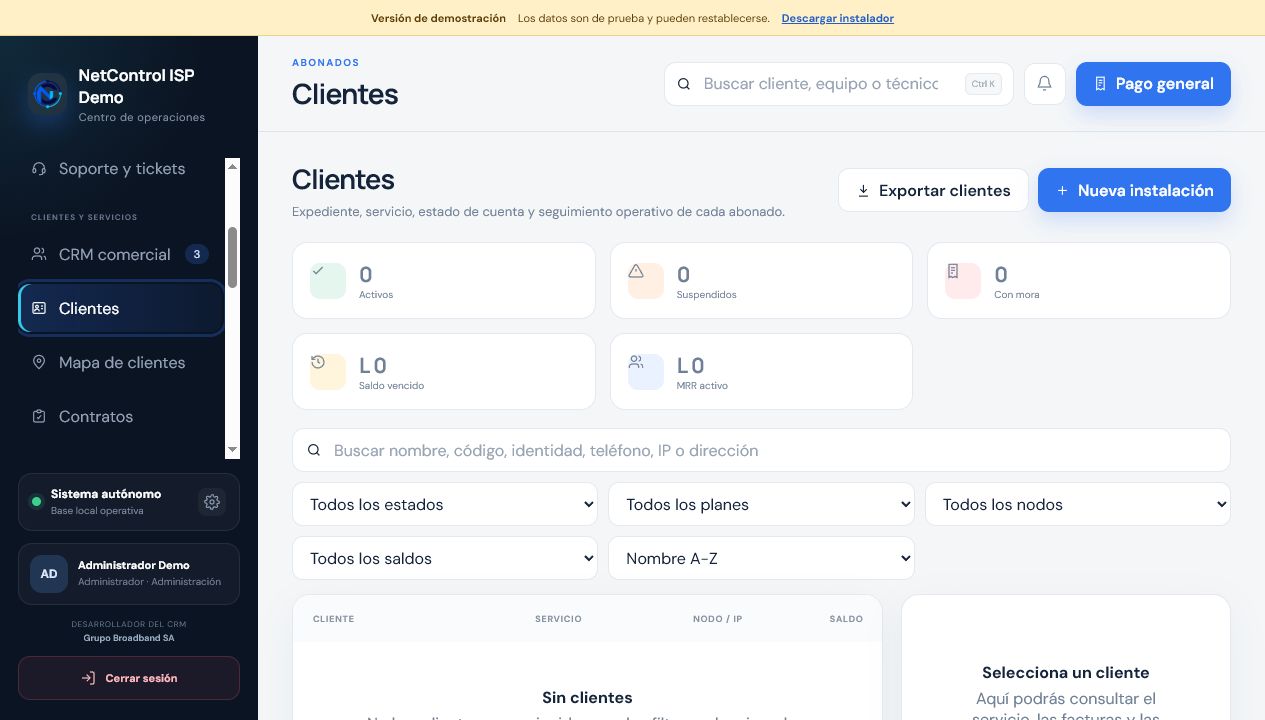Click the Sin clientes message
The width and height of the screenshot is (1265, 720).
point(587,698)
